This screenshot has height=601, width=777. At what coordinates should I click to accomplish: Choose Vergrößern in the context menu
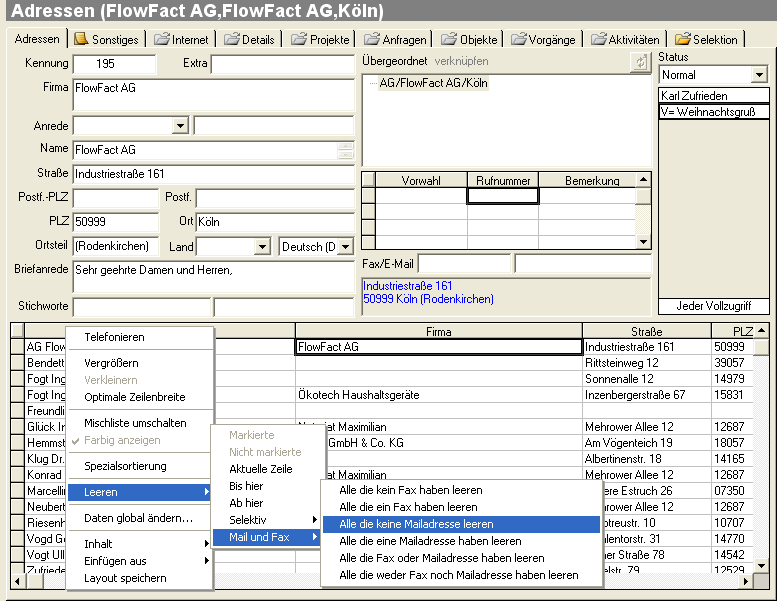(x=141, y=363)
